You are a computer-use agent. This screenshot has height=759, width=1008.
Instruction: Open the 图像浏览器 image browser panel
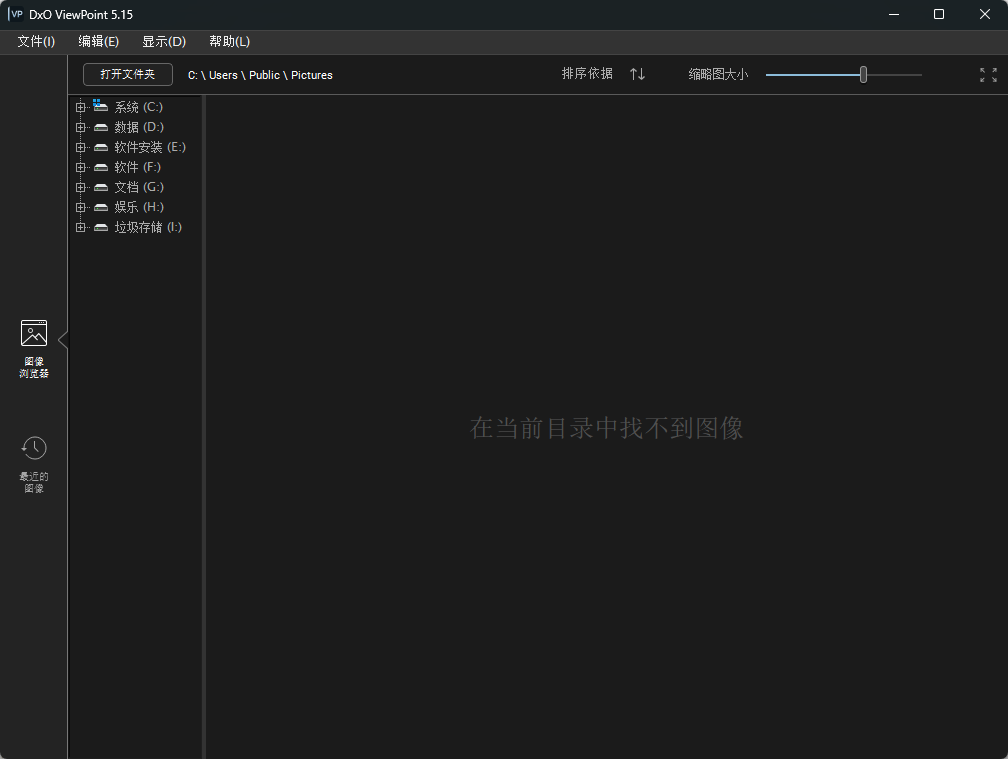click(x=33, y=349)
